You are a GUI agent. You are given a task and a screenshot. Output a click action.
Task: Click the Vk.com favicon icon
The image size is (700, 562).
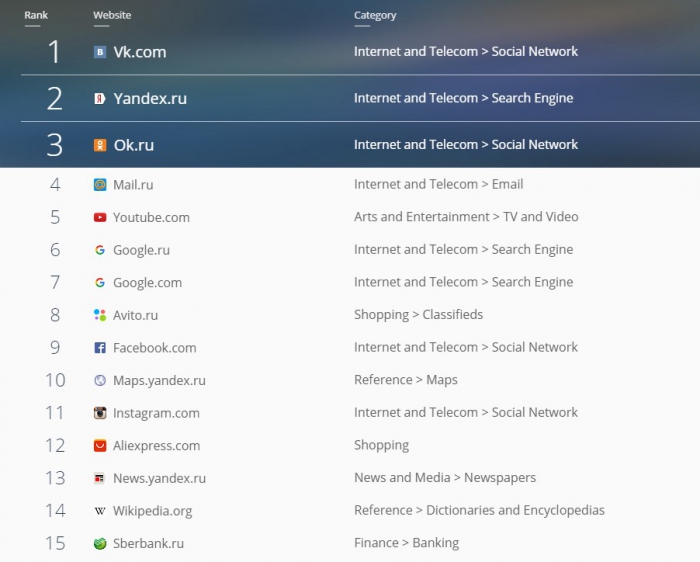[100, 52]
